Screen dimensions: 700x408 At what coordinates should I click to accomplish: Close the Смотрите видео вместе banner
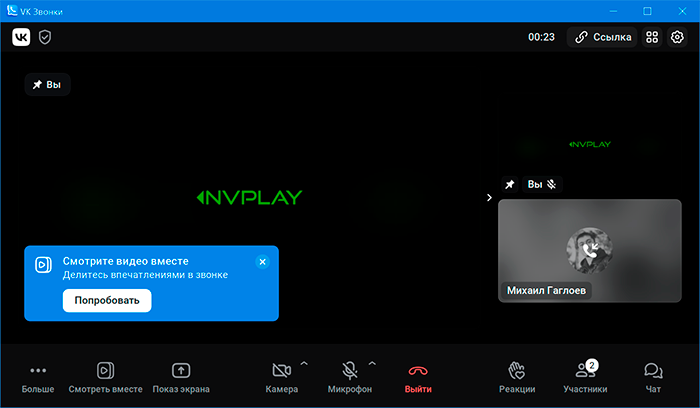click(x=262, y=262)
